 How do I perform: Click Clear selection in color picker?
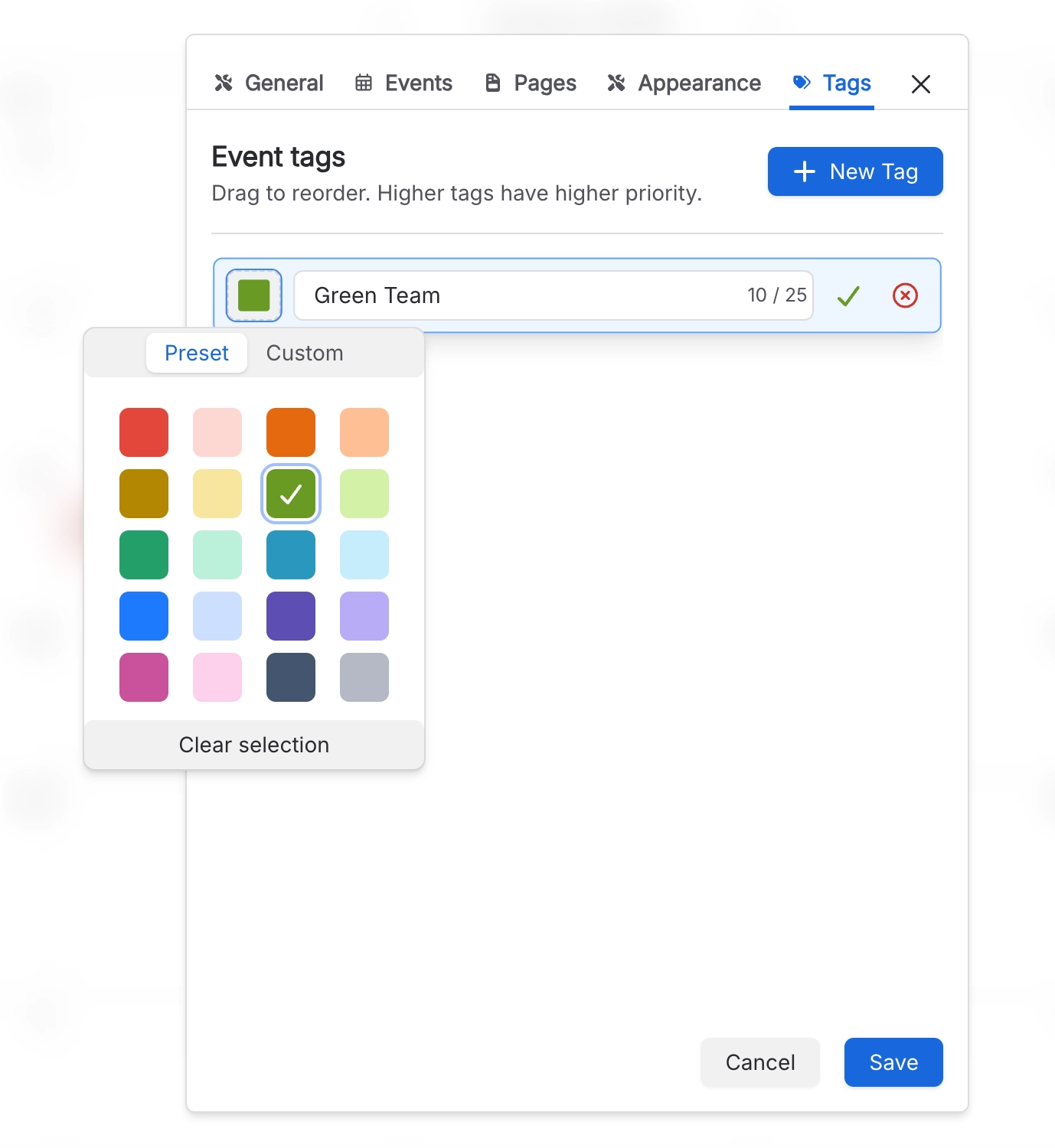254,745
